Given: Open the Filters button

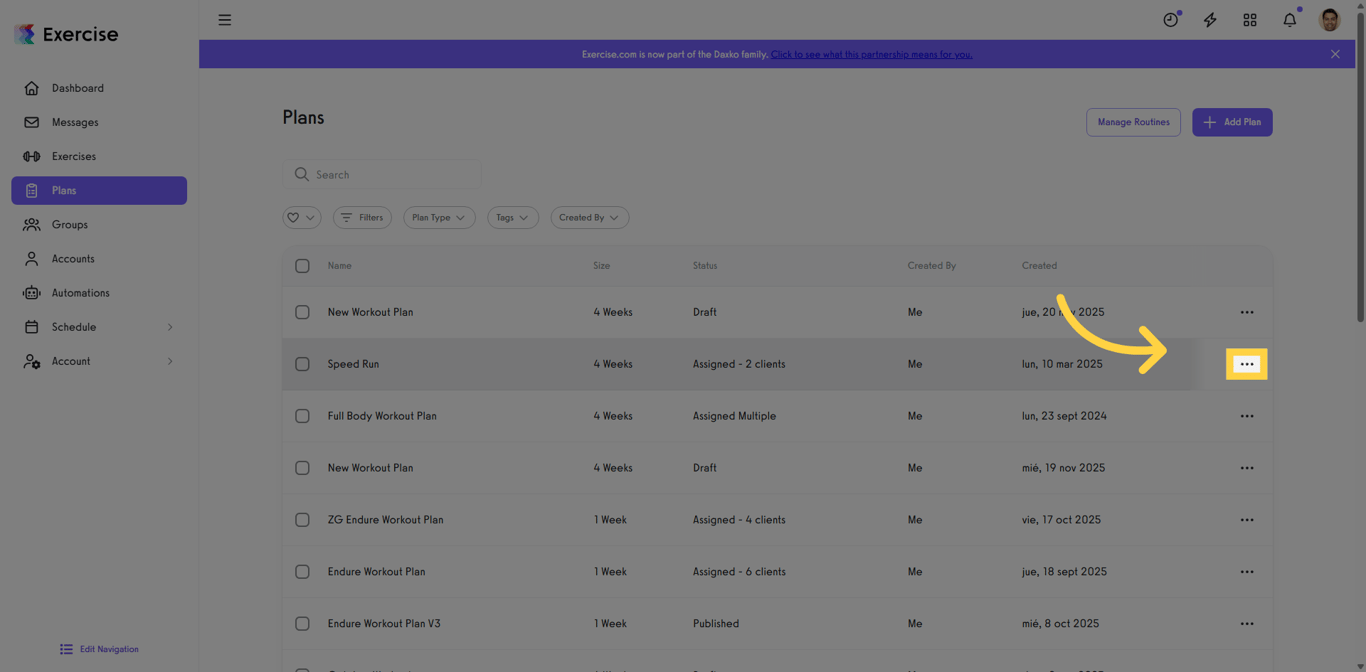Looking at the screenshot, I should click(x=362, y=217).
